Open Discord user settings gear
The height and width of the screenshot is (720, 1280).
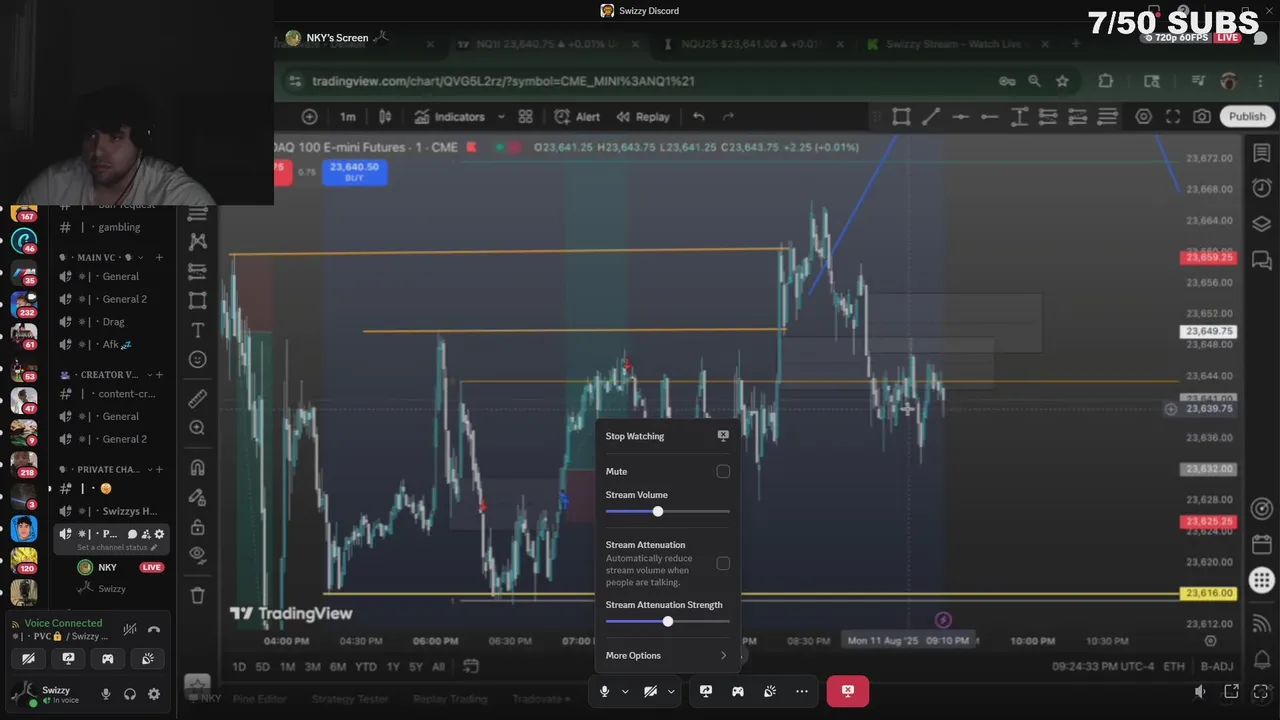coord(154,694)
